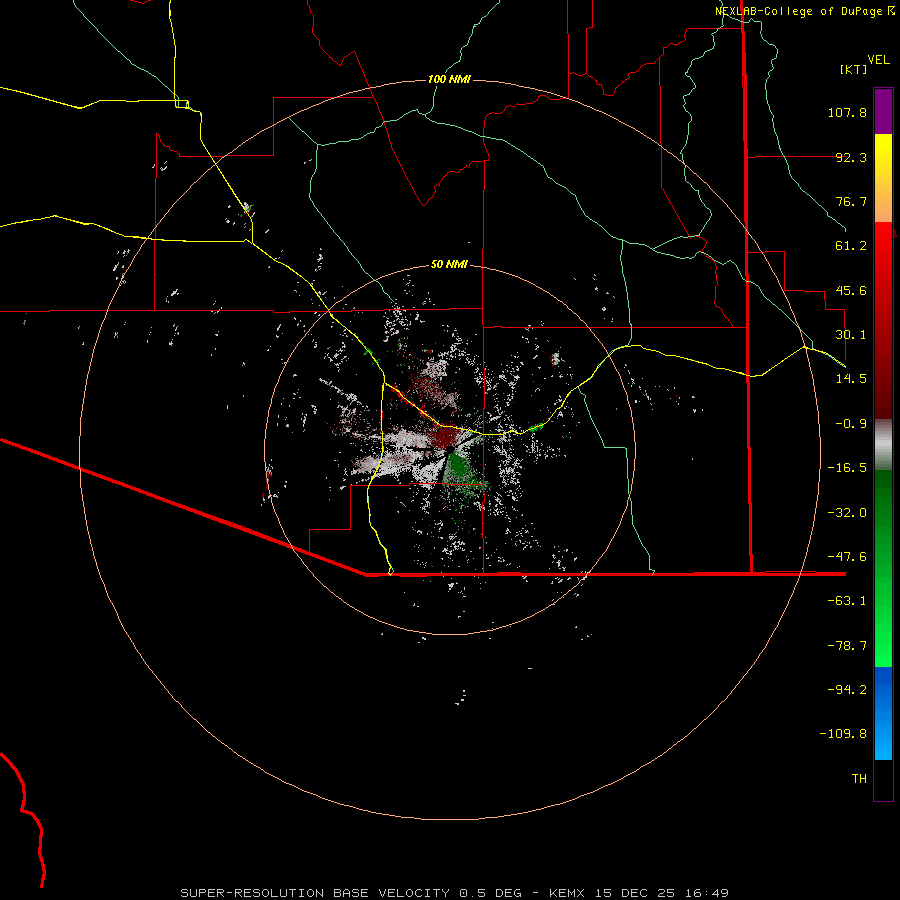Pick the black TH segment of the scale
The height and width of the screenshot is (900, 900).
883,779
